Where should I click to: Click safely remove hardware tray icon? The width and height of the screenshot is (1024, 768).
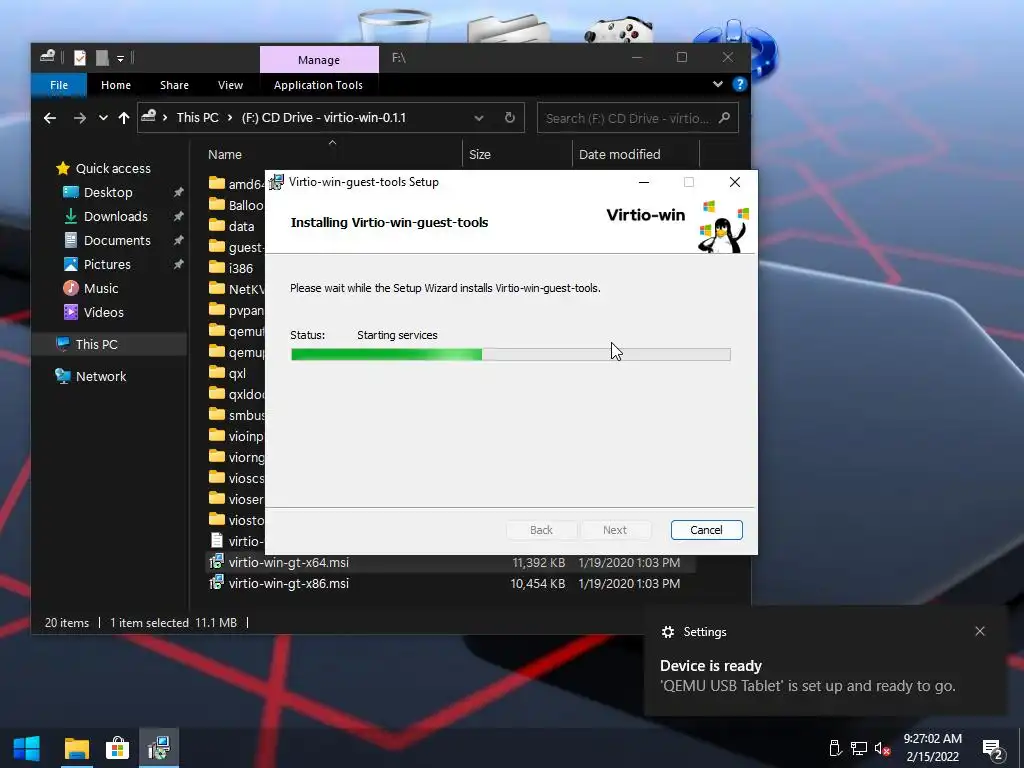click(835, 748)
